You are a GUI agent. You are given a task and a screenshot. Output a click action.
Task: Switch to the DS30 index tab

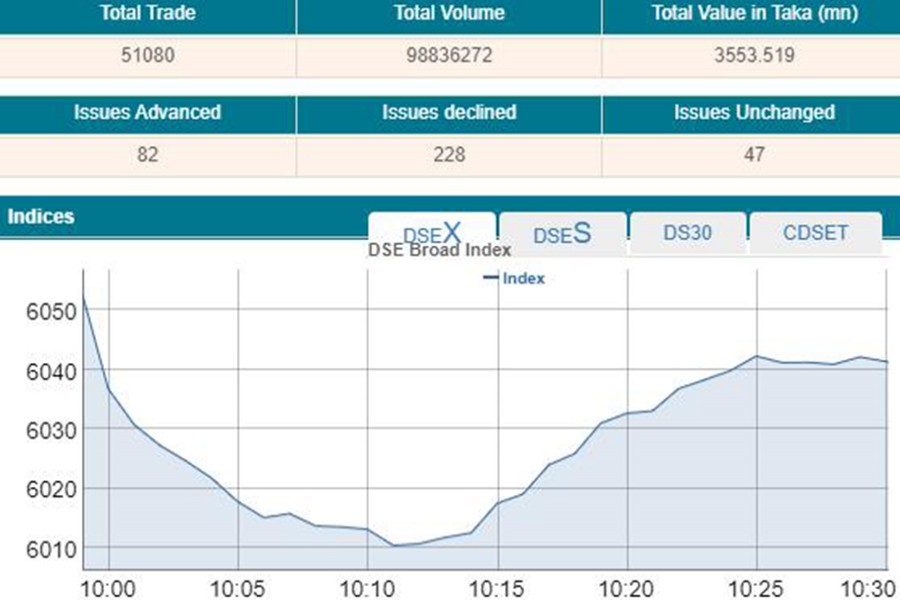(685, 232)
